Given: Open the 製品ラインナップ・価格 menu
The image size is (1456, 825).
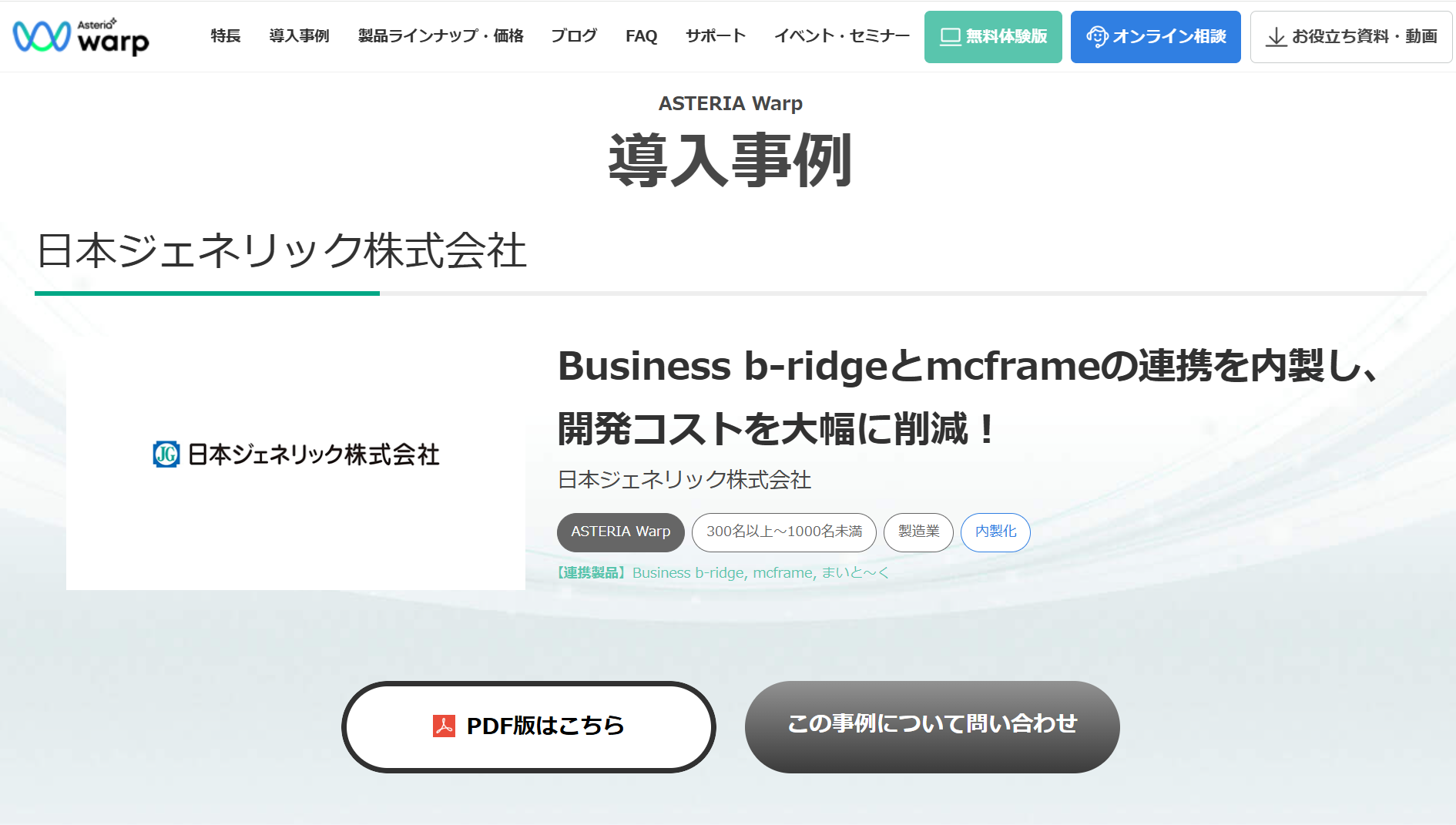Looking at the screenshot, I should tap(440, 35).
